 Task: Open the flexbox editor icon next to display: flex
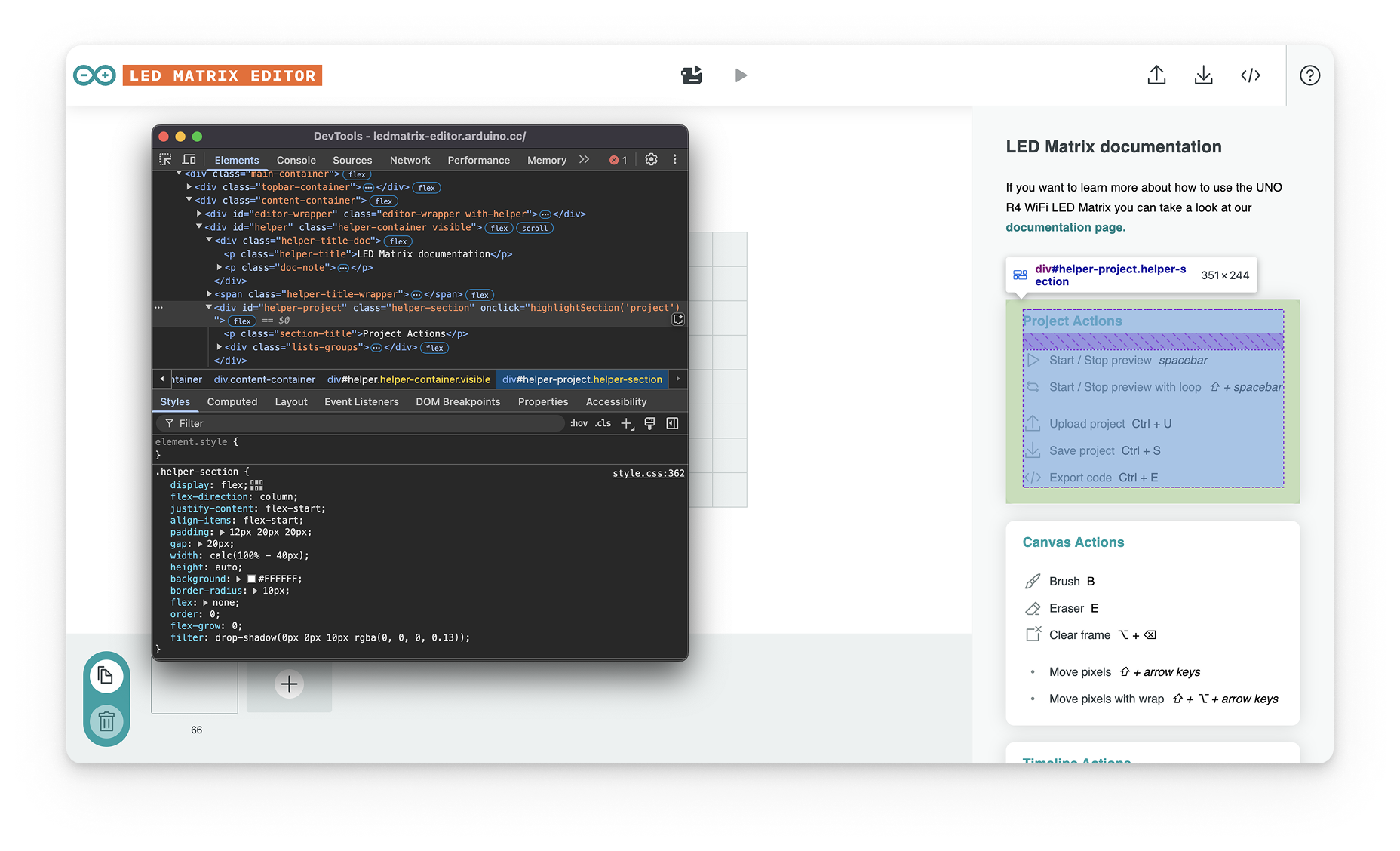(x=256, y=485)
